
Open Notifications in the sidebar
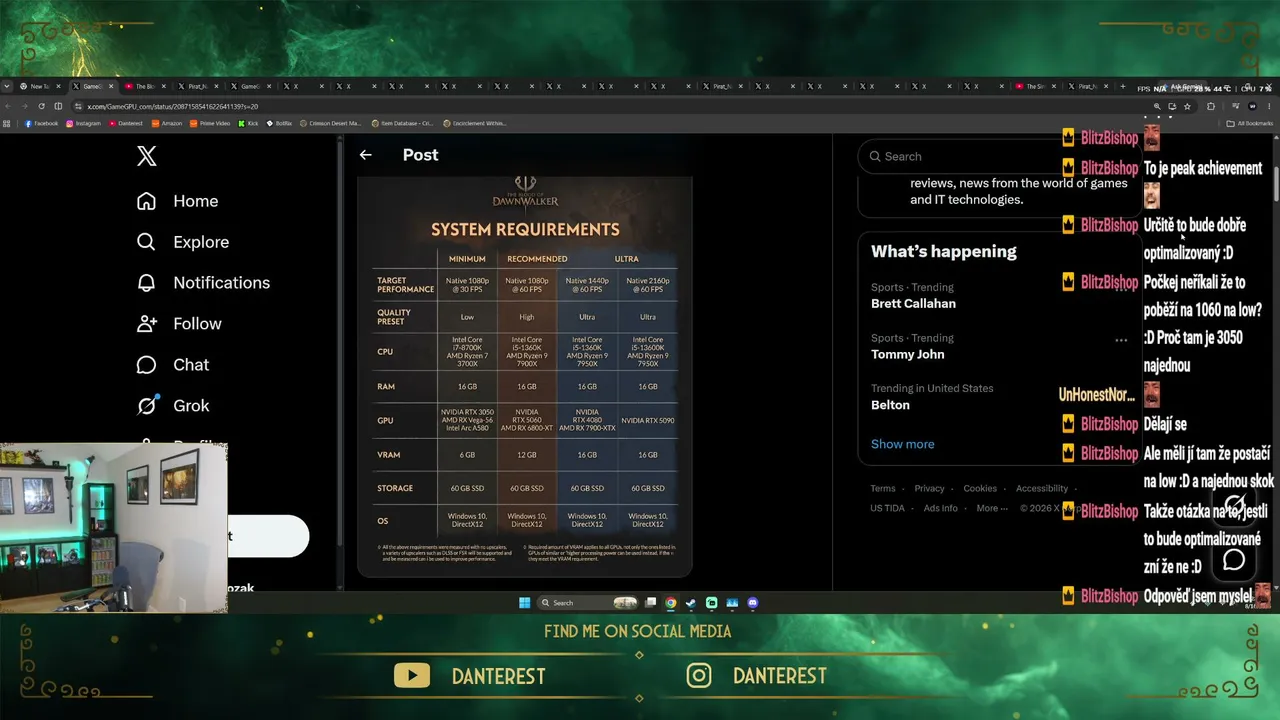click(x=203, y=283)
